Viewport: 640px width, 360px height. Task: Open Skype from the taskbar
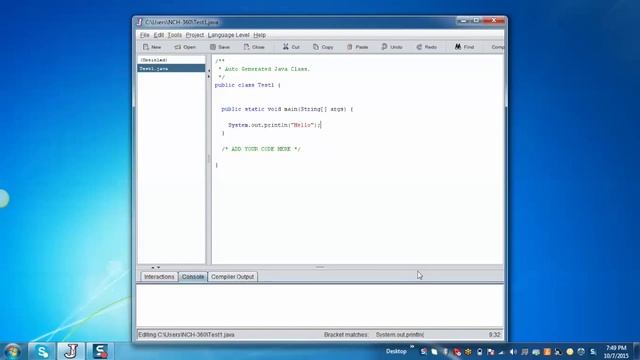42,351
